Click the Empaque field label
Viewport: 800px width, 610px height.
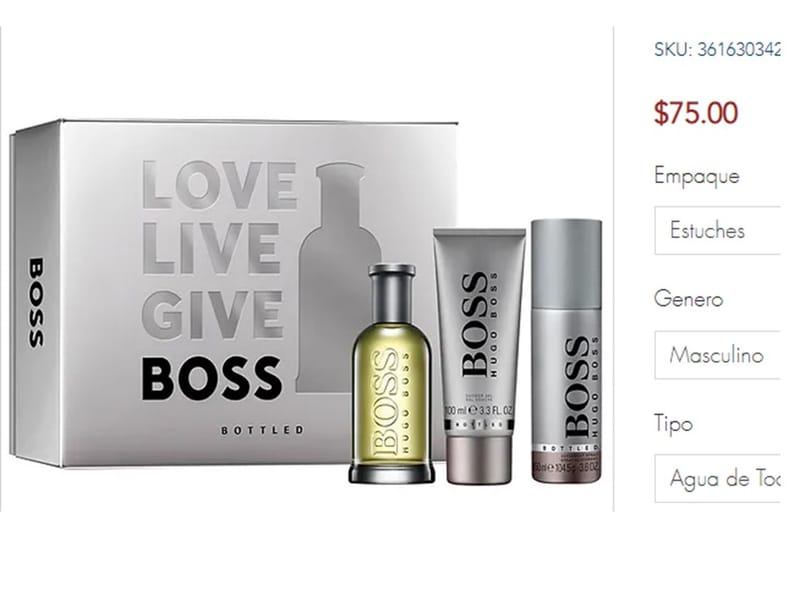click(x=696, y=176)
